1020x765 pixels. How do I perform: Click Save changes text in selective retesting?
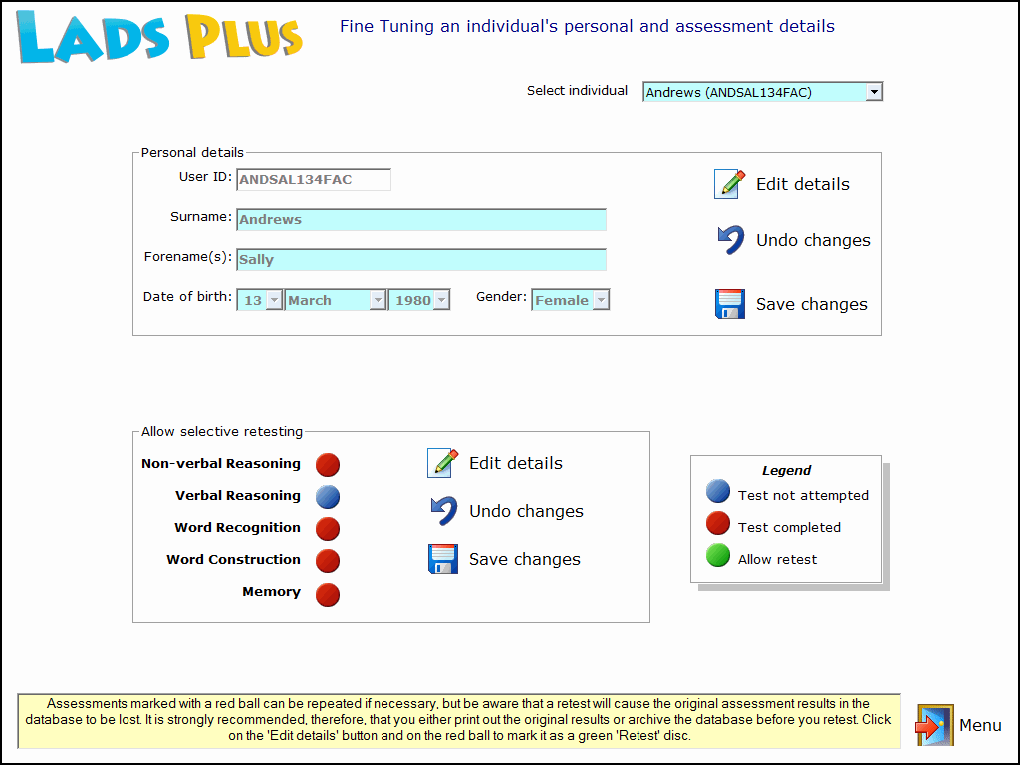525,559
